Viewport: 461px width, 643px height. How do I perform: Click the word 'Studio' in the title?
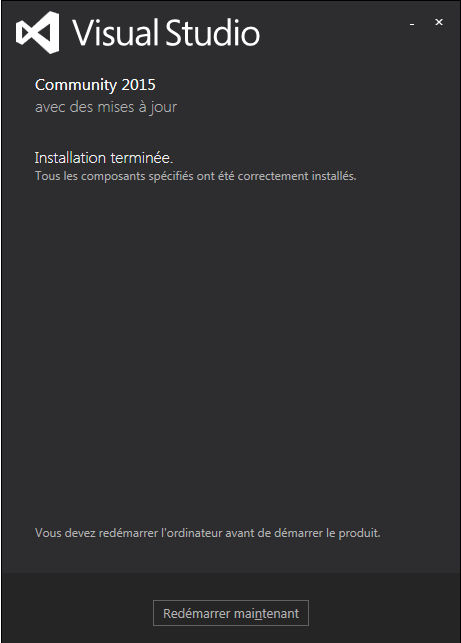coord(213,33)
